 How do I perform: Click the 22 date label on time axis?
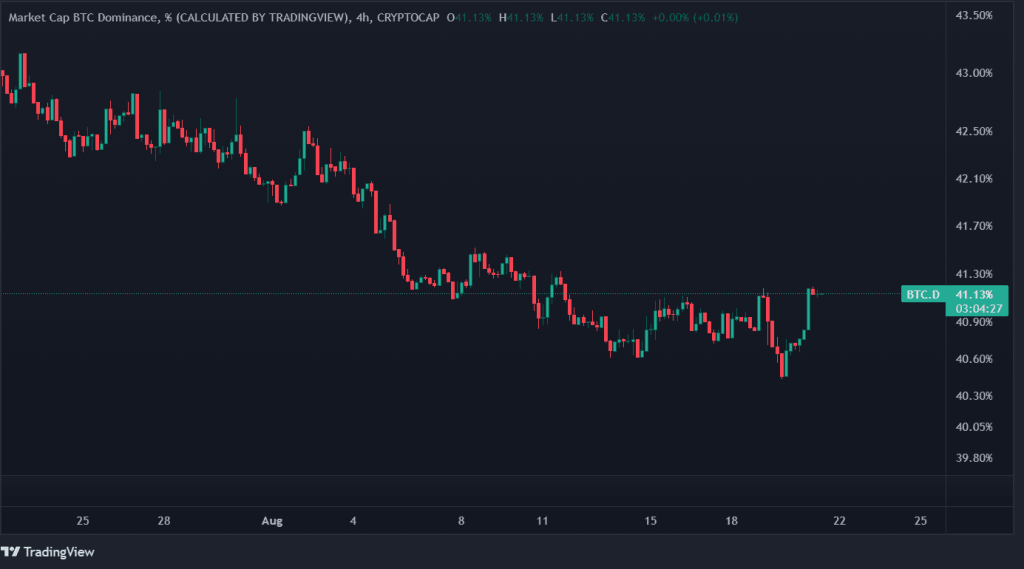point(839,521)
